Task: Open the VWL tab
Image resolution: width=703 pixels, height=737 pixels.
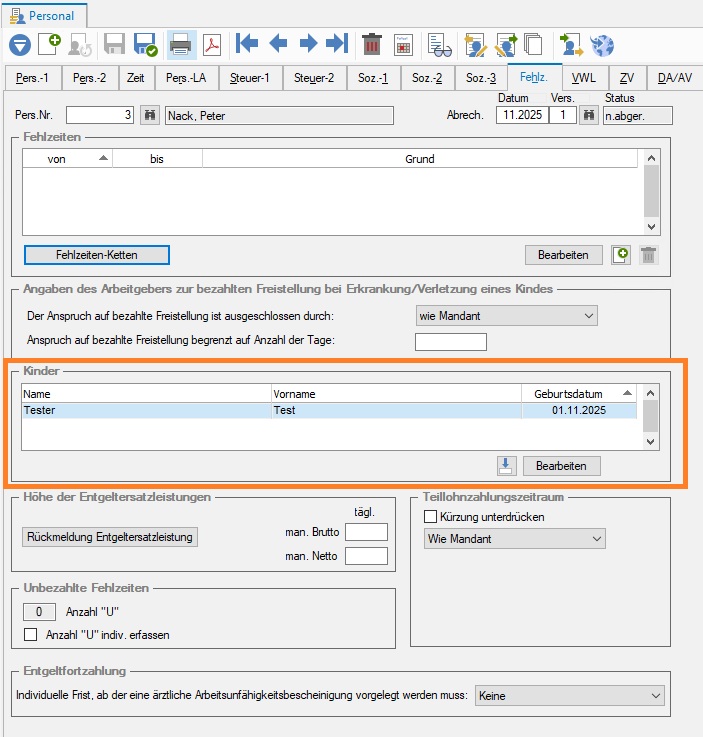Action: 584,78
